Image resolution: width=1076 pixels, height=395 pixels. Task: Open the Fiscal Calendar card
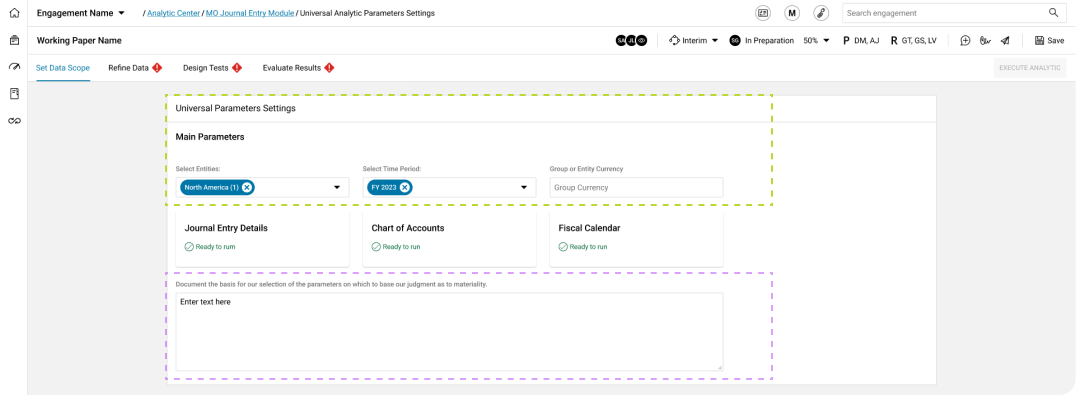click(636, 239)
